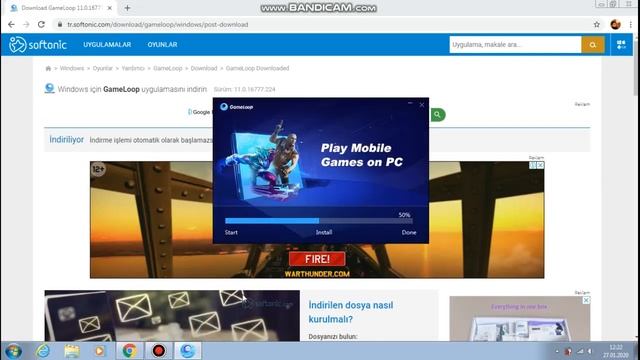This screenshot has height=360, width=640.
Task: Click the home icon in breadcrumbs
Action: (48, 68)
